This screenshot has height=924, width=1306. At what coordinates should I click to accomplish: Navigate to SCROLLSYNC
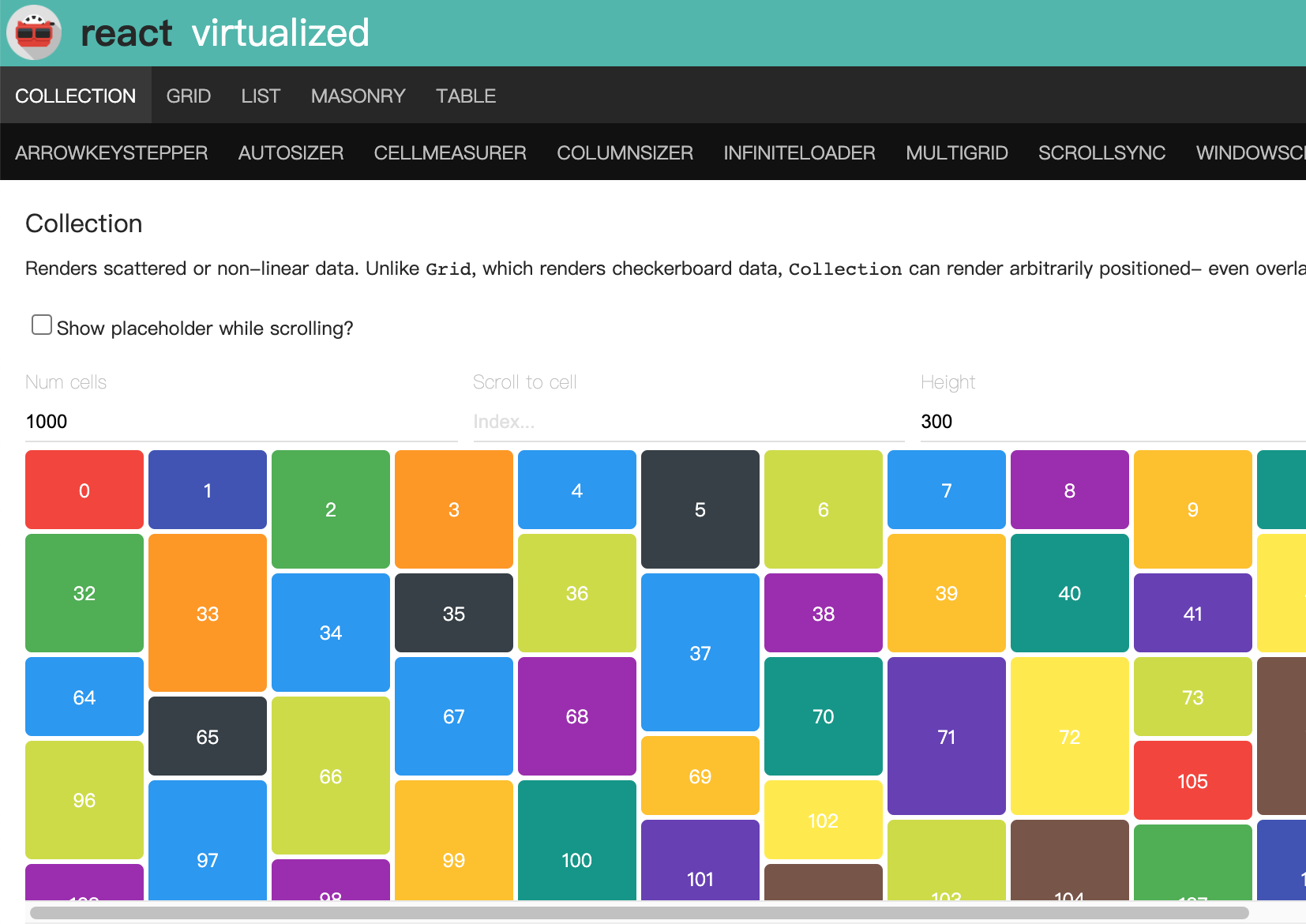click(x=1102, y=152)
